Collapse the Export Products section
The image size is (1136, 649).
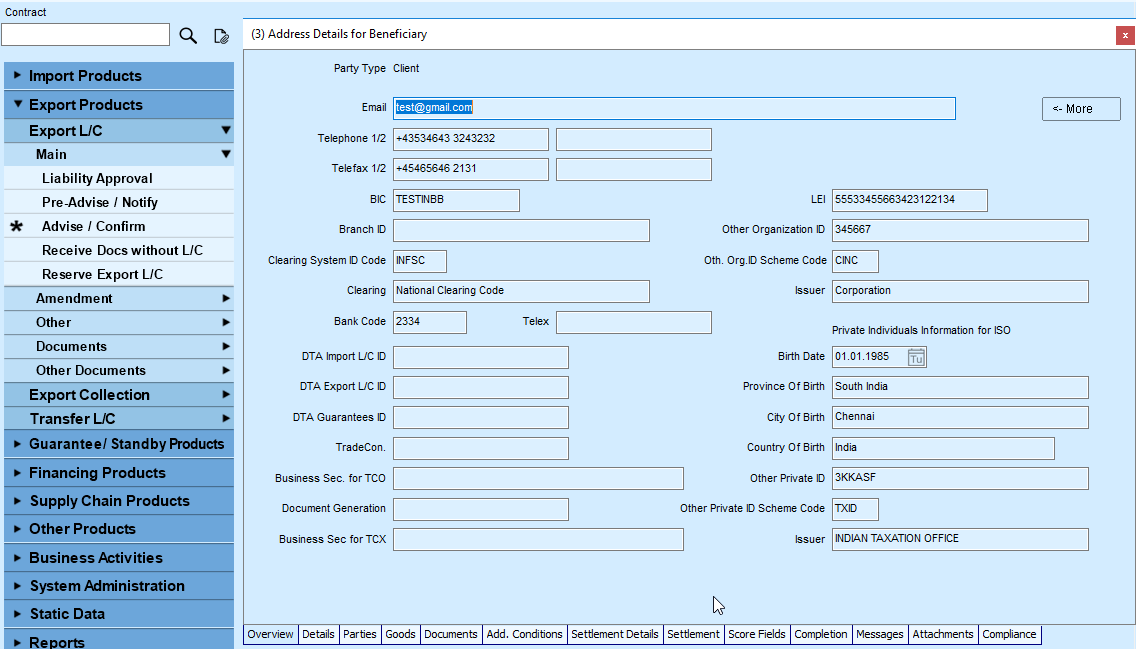(85, 105)
